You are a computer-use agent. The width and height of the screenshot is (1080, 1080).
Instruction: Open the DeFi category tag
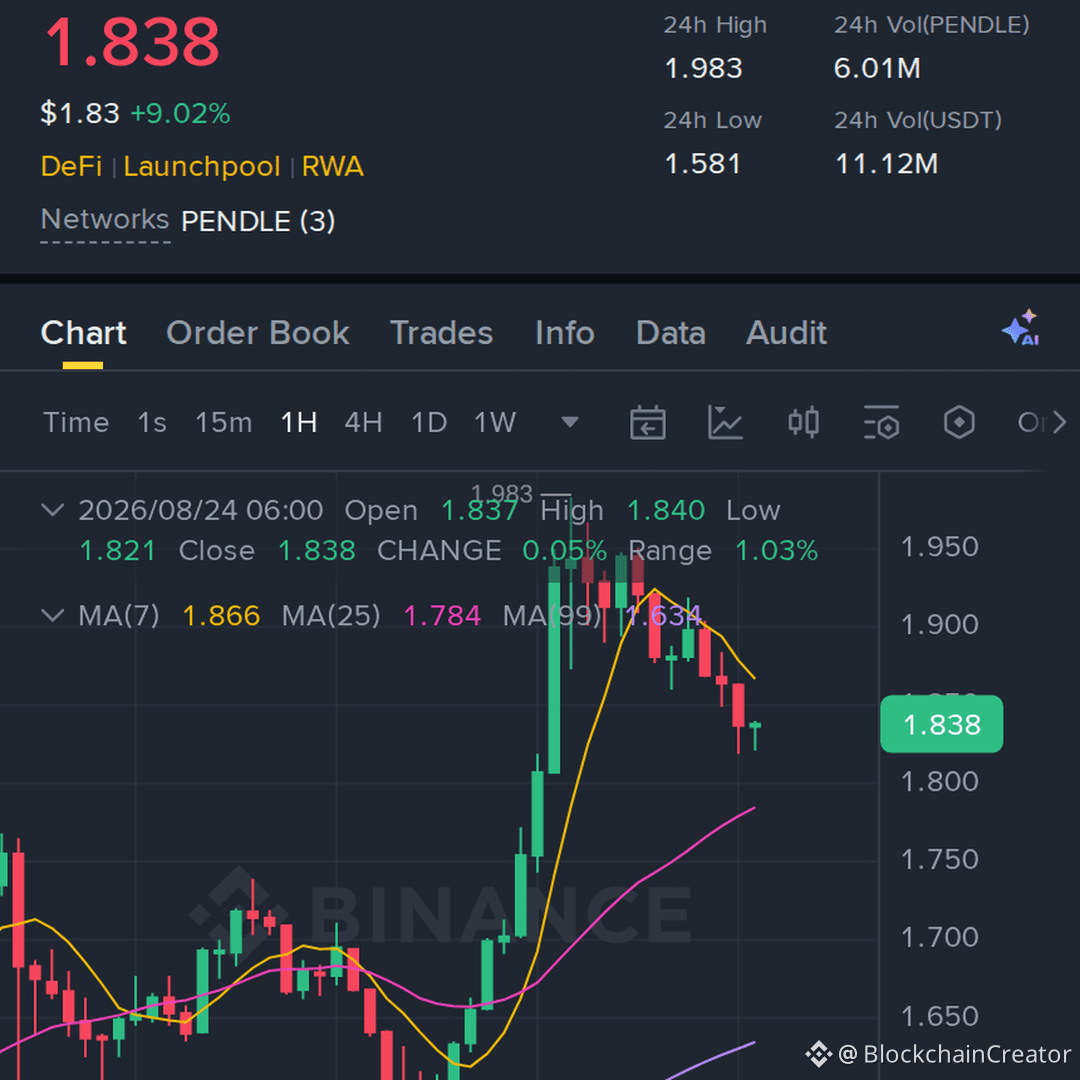click(x=71, y=167)
